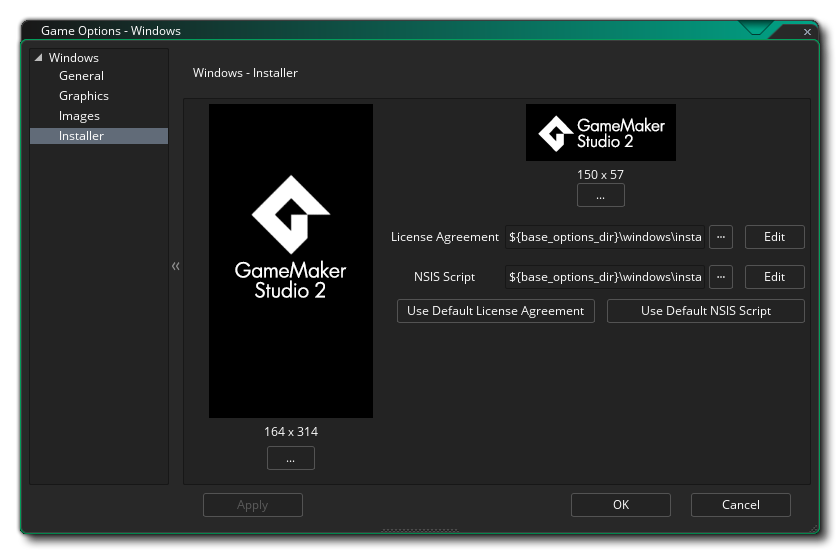This screenshot has height=554, width=840.
Task: Click the greyed-out Apply button
Action: [253, 505]
